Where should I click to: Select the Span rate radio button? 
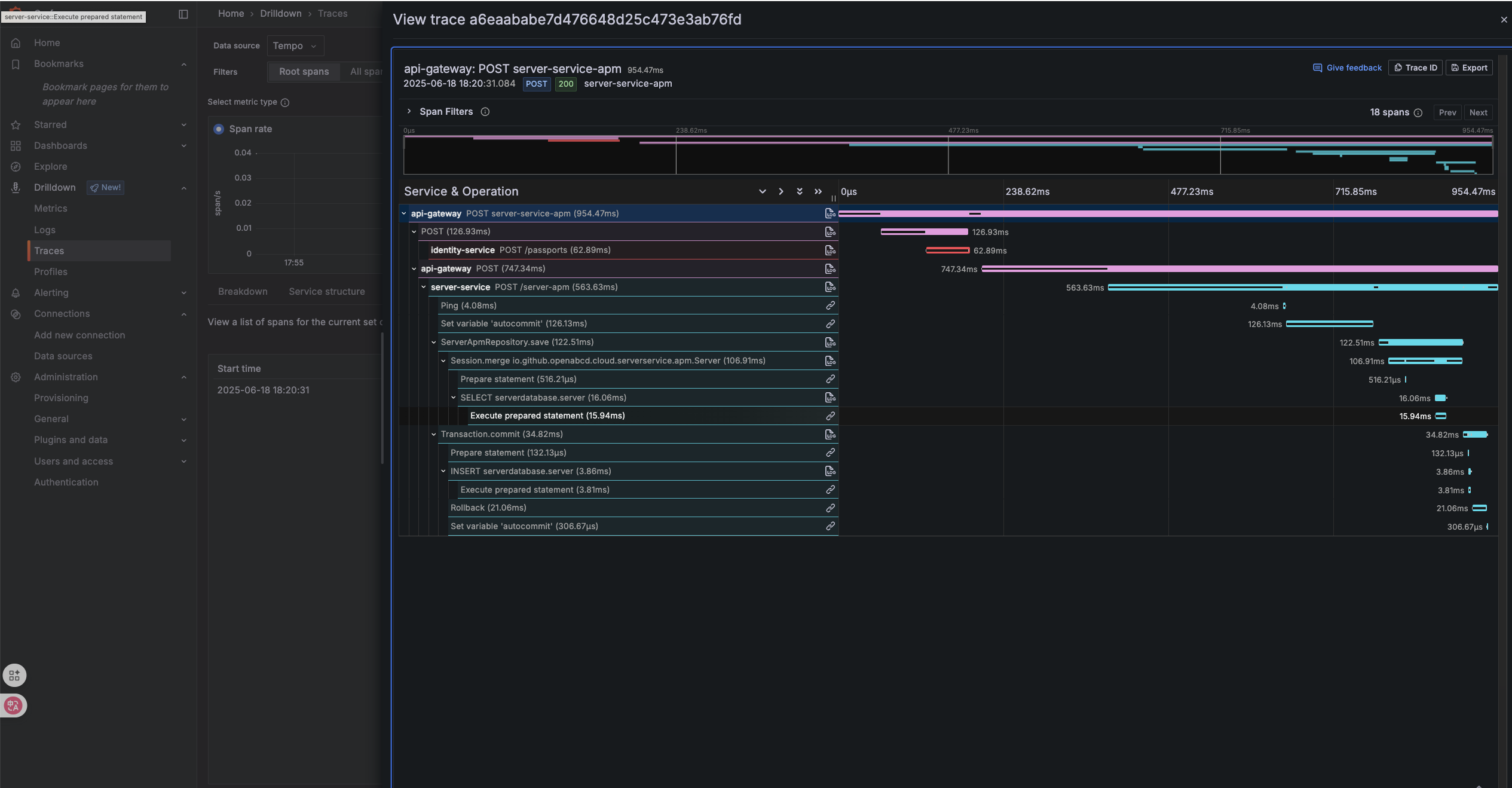219,129
